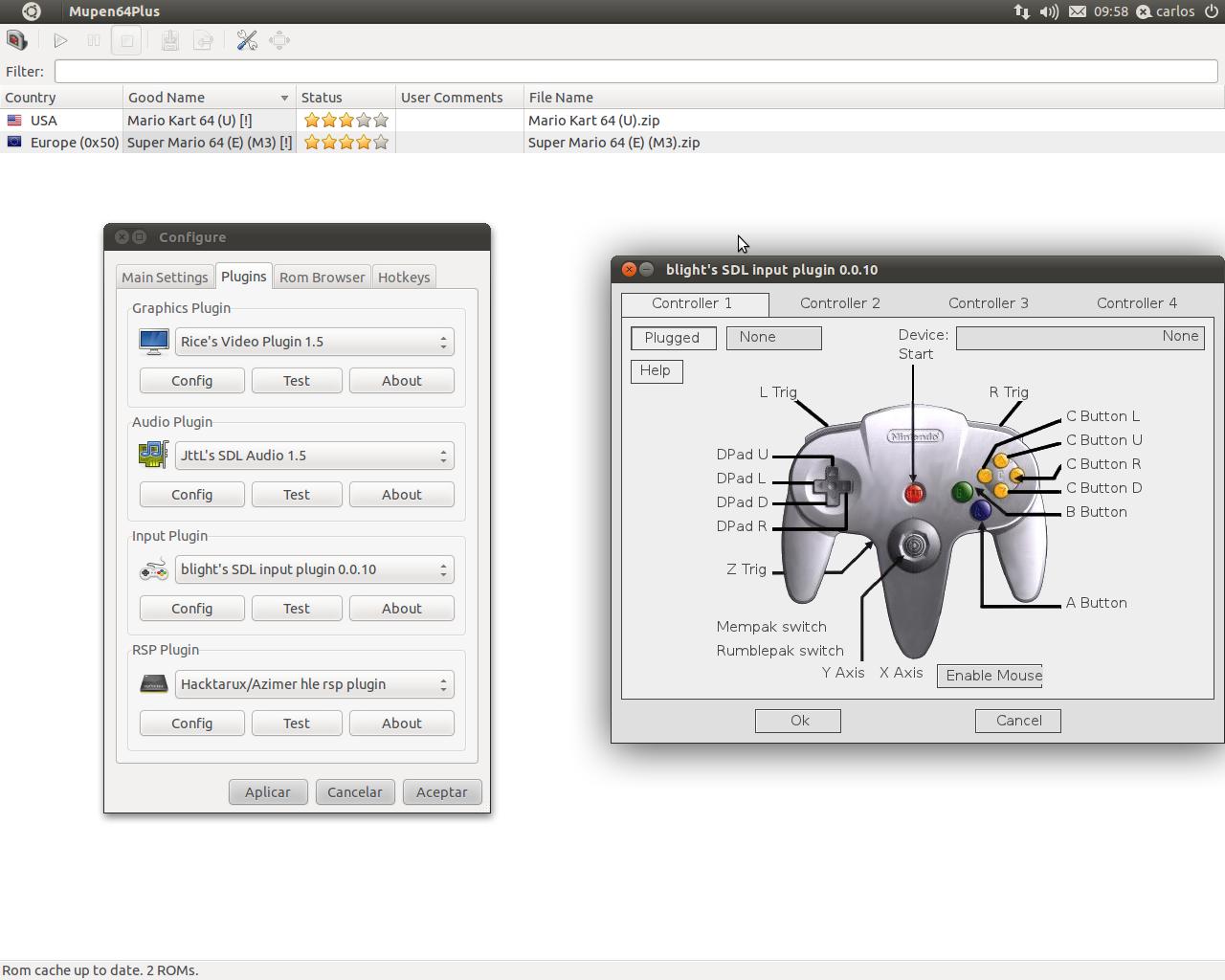Screen dimensions: 1225x980
Task: Expand the JttL's SDL Audio dropdown
Action: tap(314, 456)
